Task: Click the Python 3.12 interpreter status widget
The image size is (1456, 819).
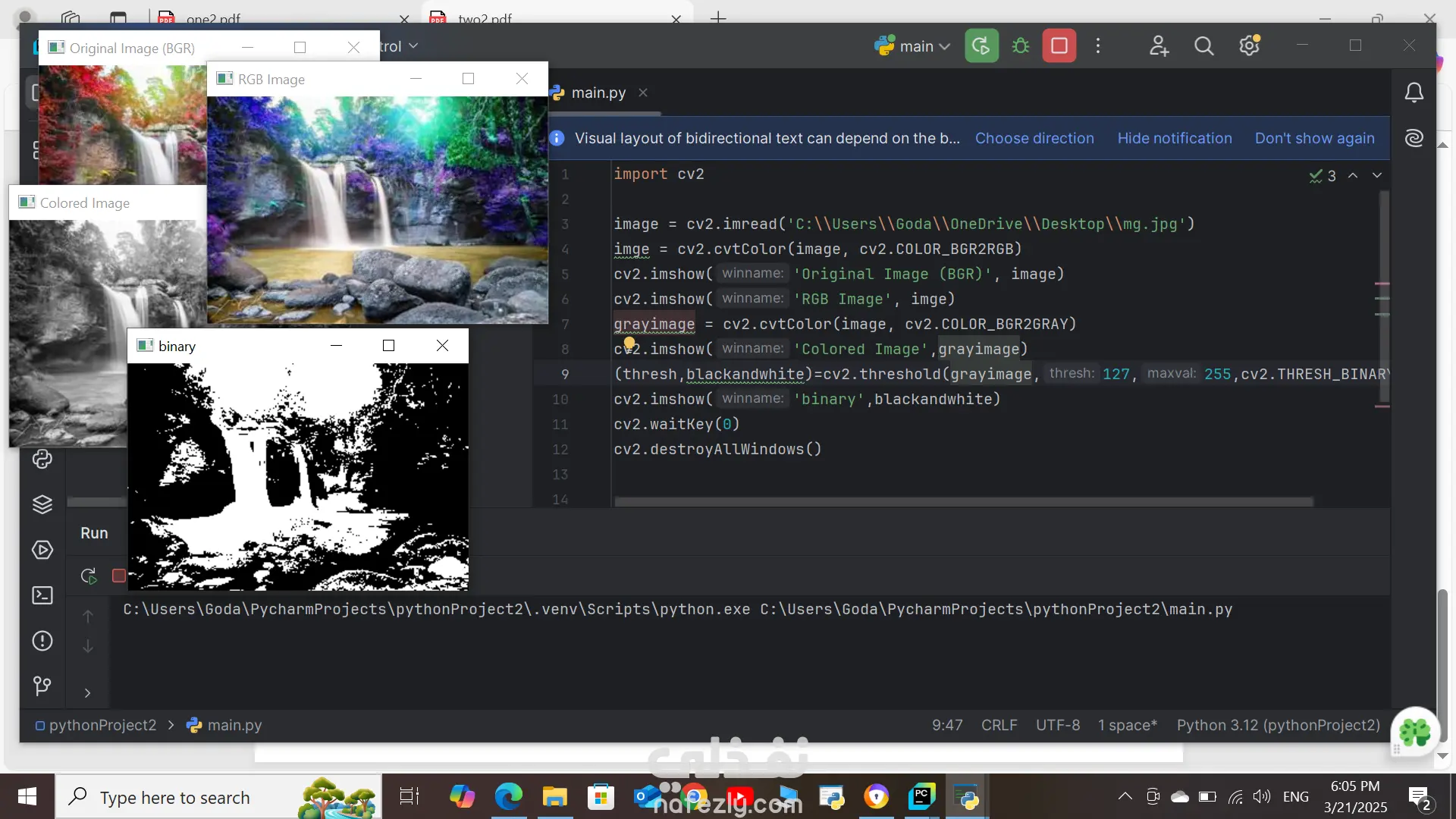Action: tap(1278, 725)
